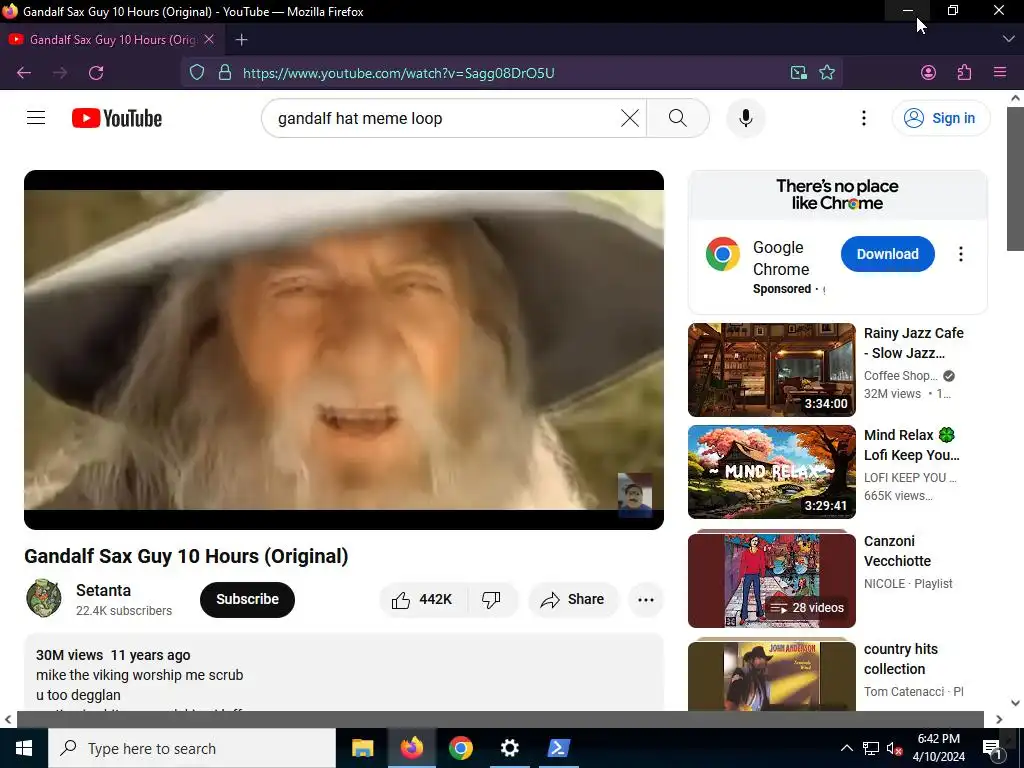The image size is (1024, 768).
Task: Open Firefox account icon
Action: point(928,72)
